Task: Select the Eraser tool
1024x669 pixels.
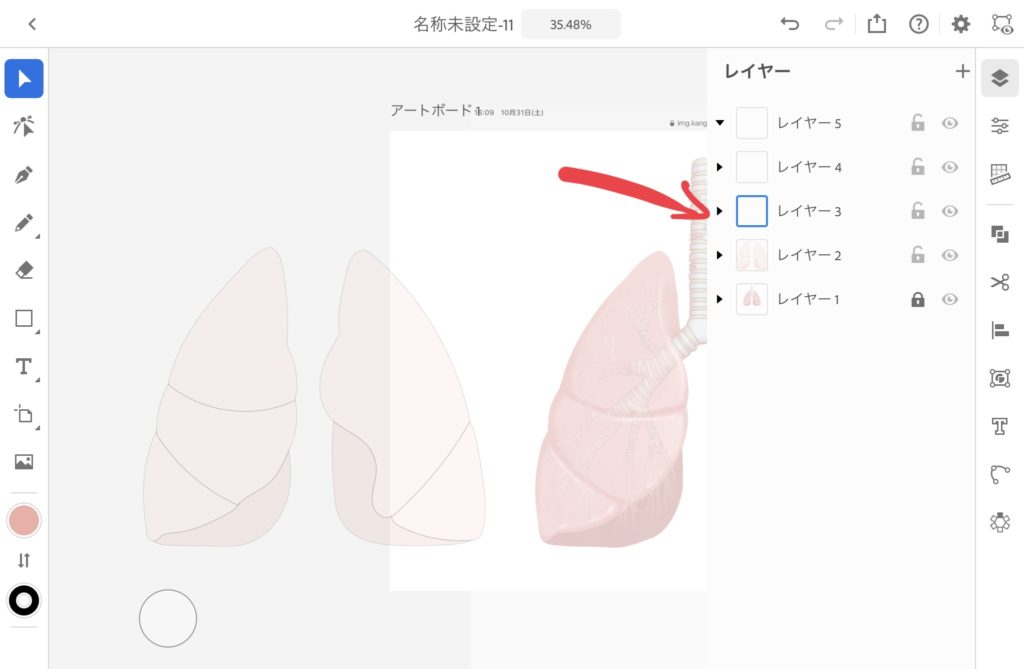Action: point(24,270)
